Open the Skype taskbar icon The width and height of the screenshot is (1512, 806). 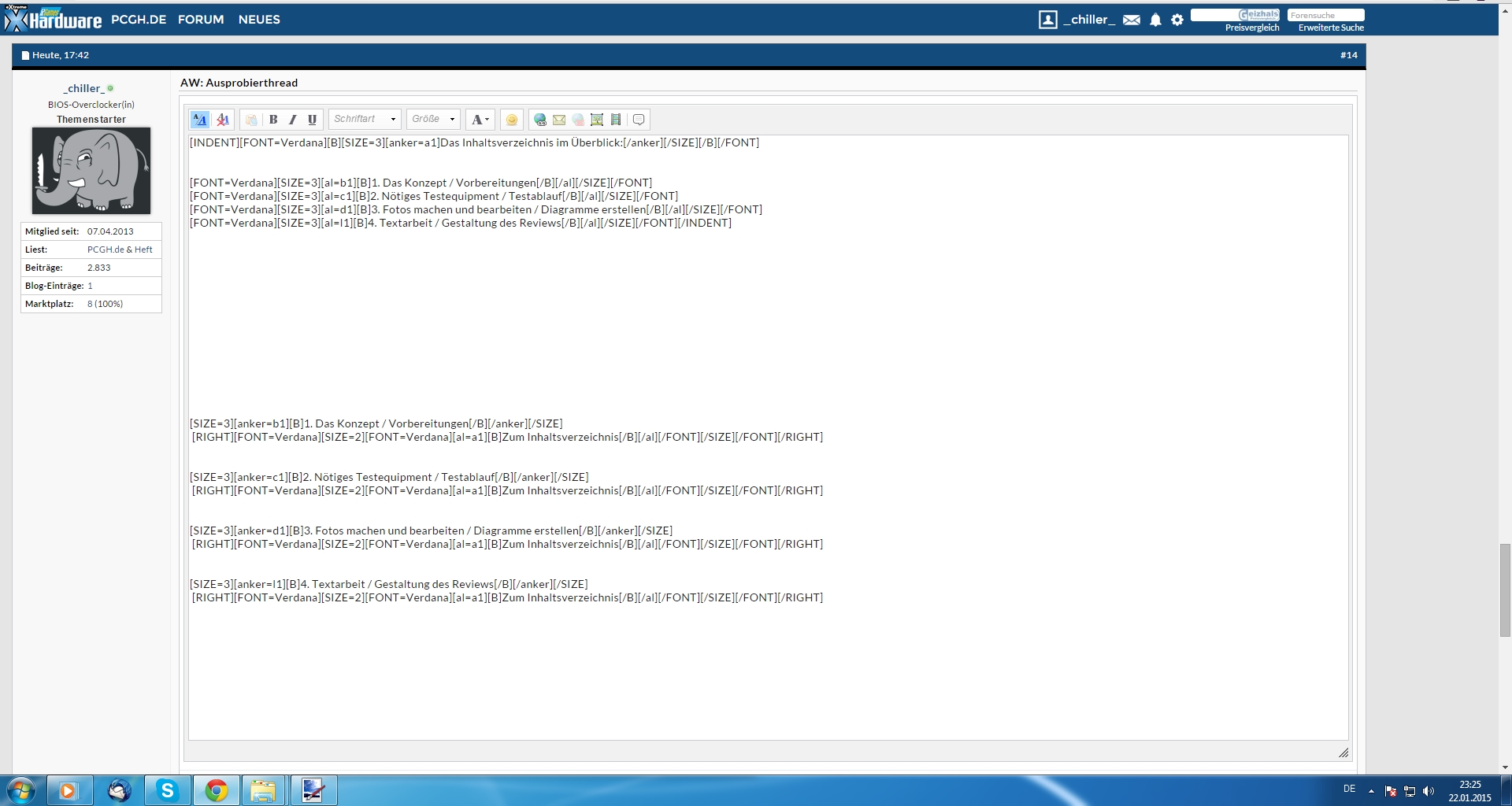tap(167, 790)
